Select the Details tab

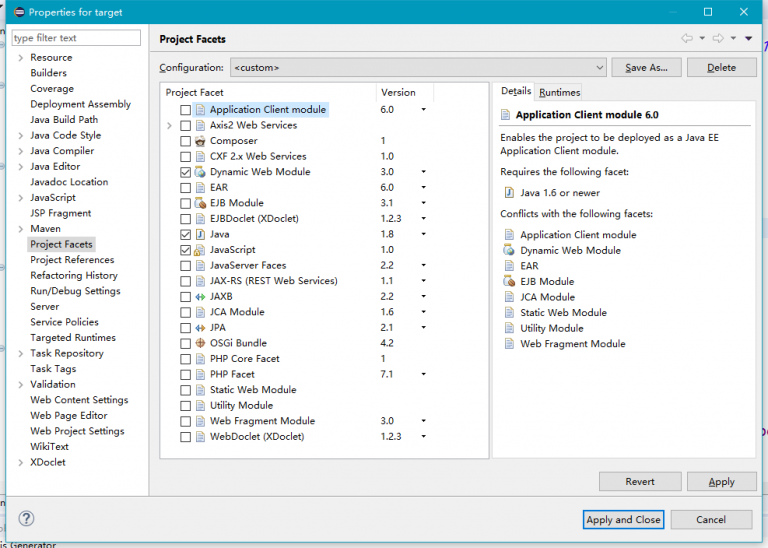click(x=516, y=91)
